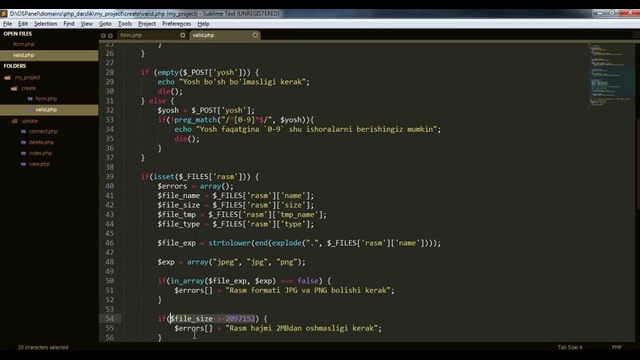Open the Goto menu
The image size is (640, 360).
click(x=105, y=24)
